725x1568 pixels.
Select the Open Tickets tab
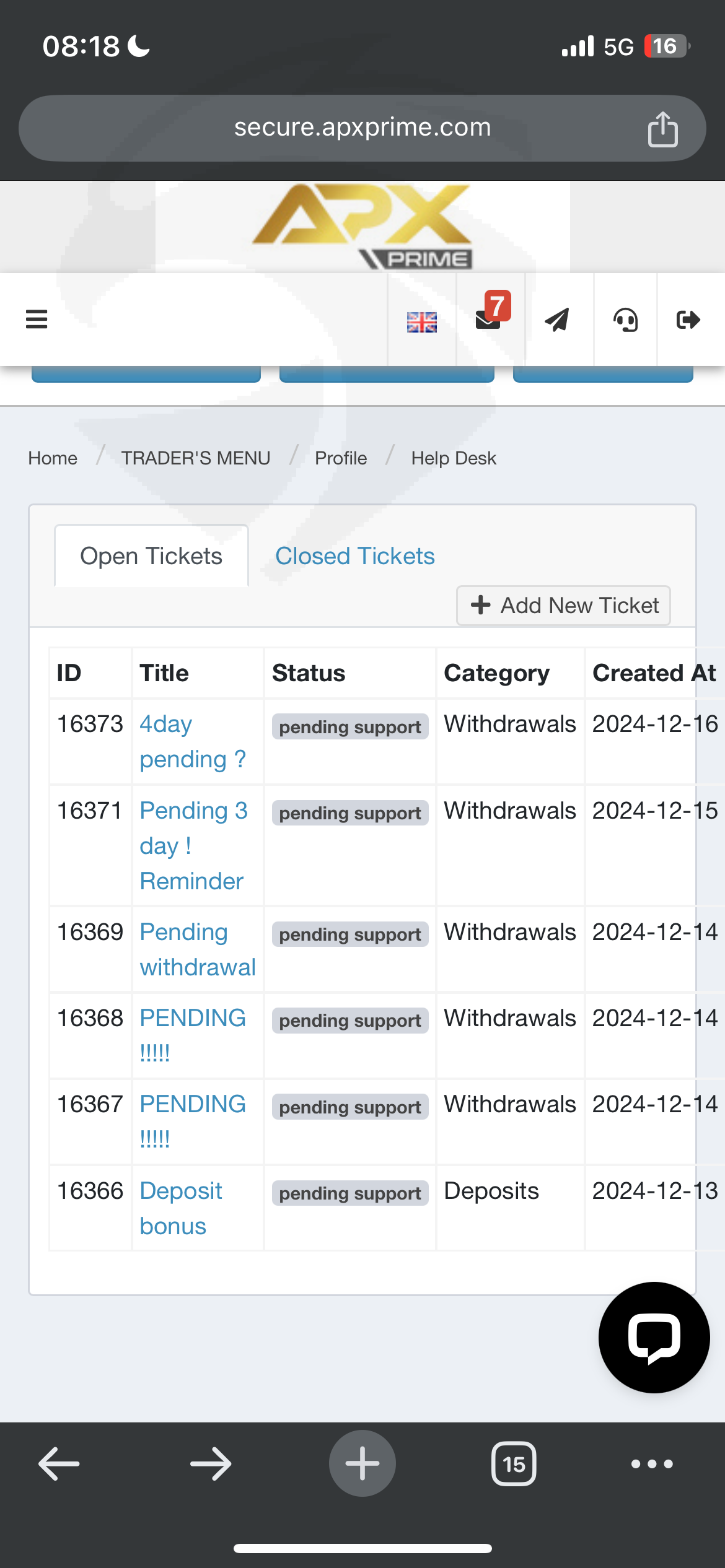[151, 556]
